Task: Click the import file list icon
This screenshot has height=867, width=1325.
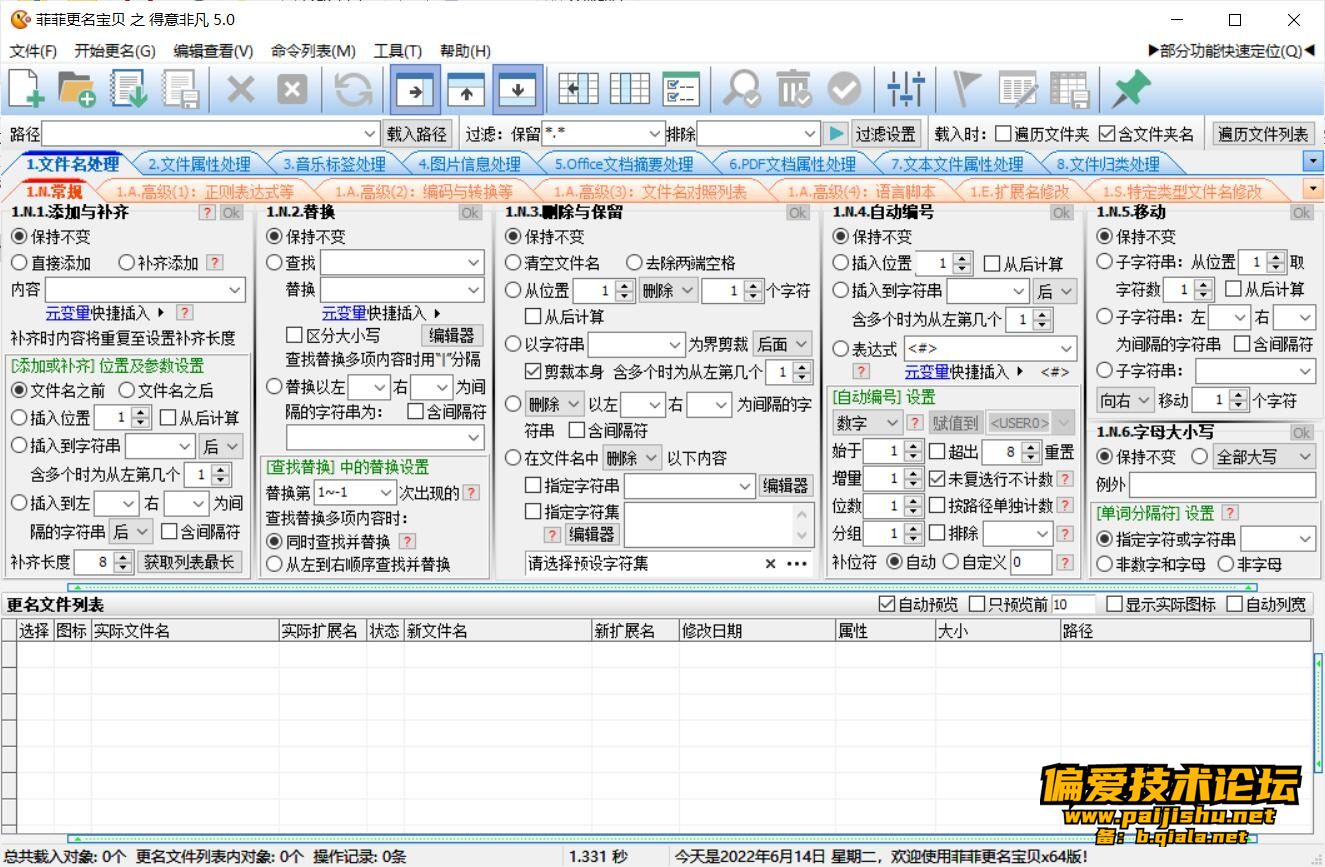Action: coord(128,90)
